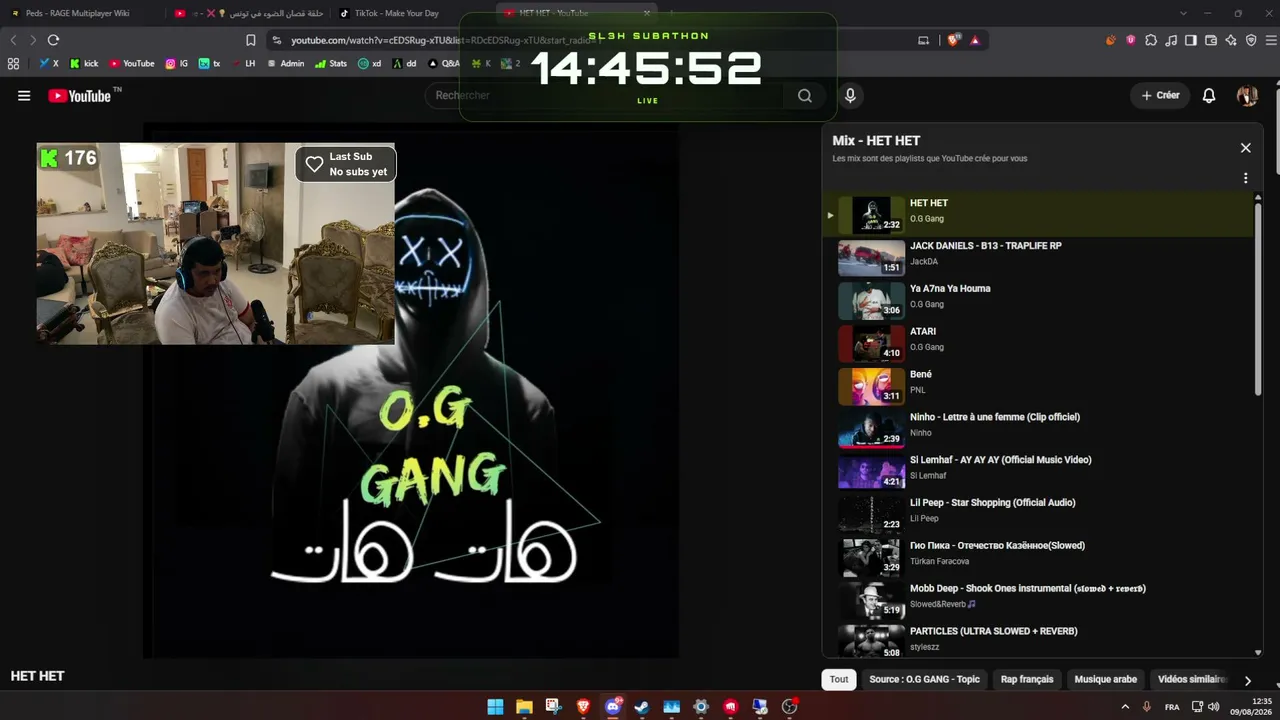This screenshot has width=1280, height=720.
Task: Show hidden system tray icons
Action: tap(1125, 707)
